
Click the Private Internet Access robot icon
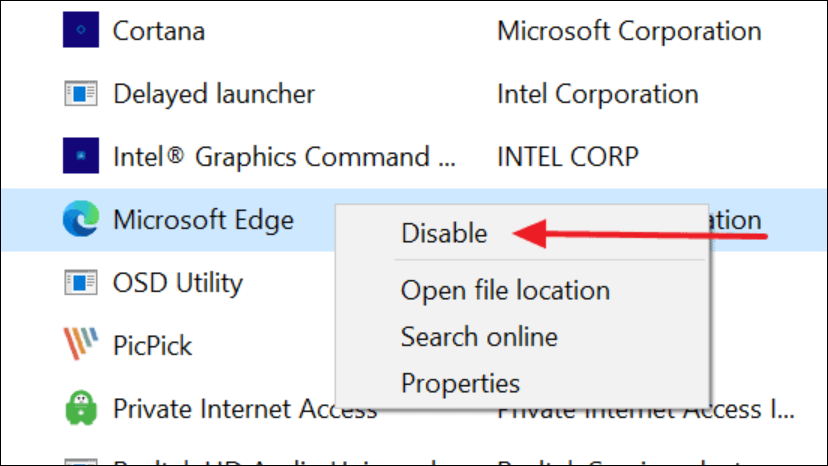pos(81,408)
